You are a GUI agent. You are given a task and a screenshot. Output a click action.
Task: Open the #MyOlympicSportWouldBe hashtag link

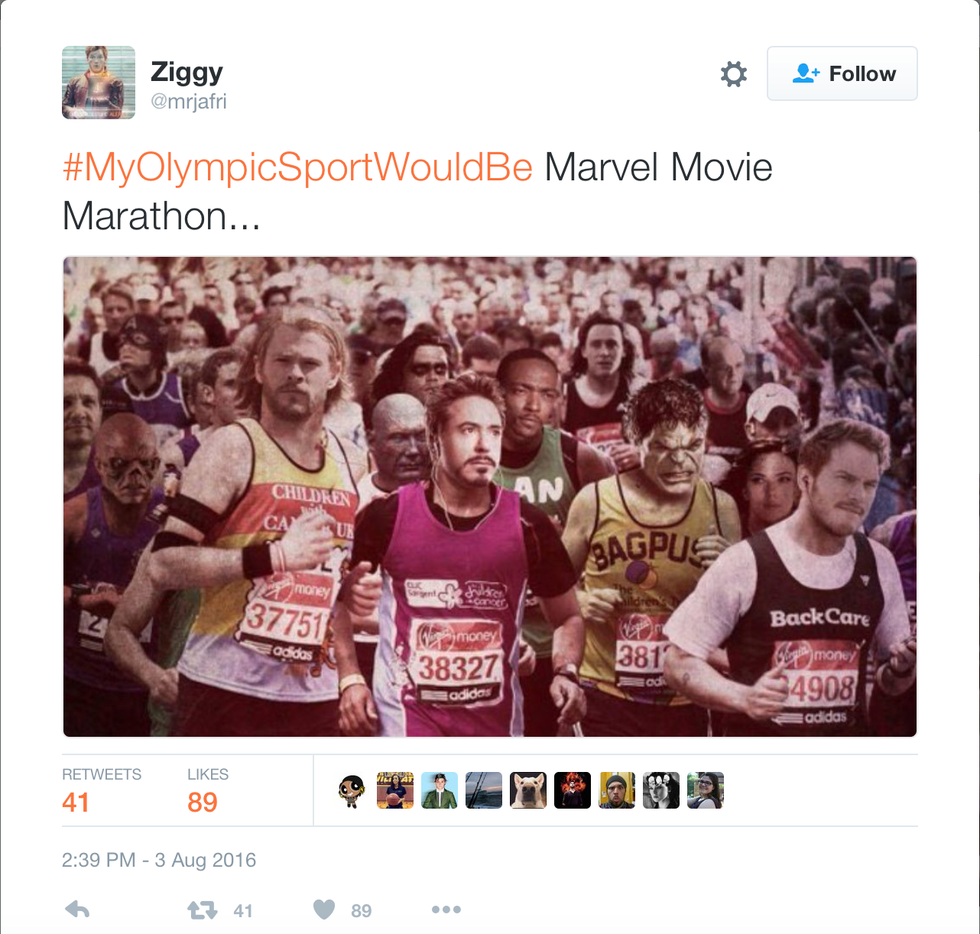pyautogui.click(x=298, y=168)
